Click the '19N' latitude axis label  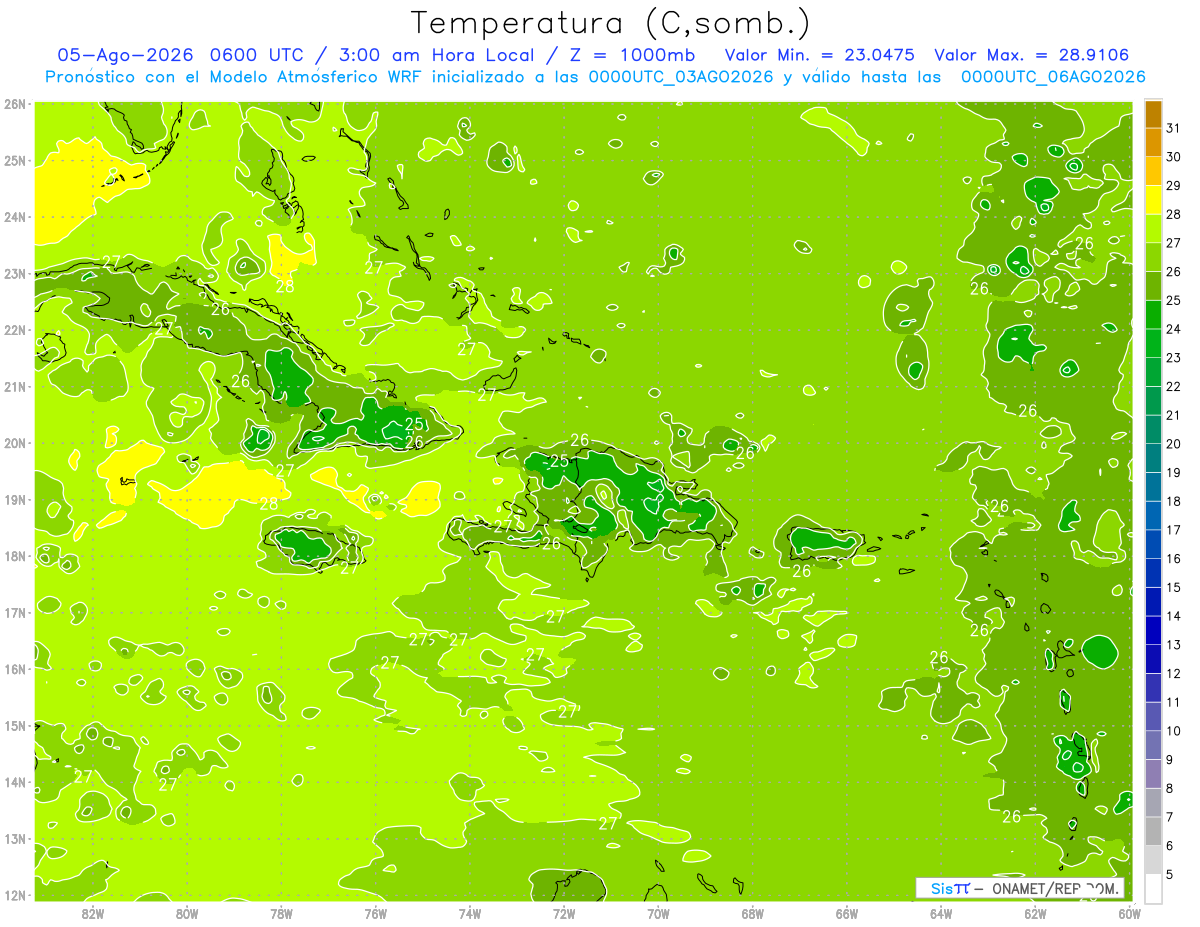(x=14, y=500)
